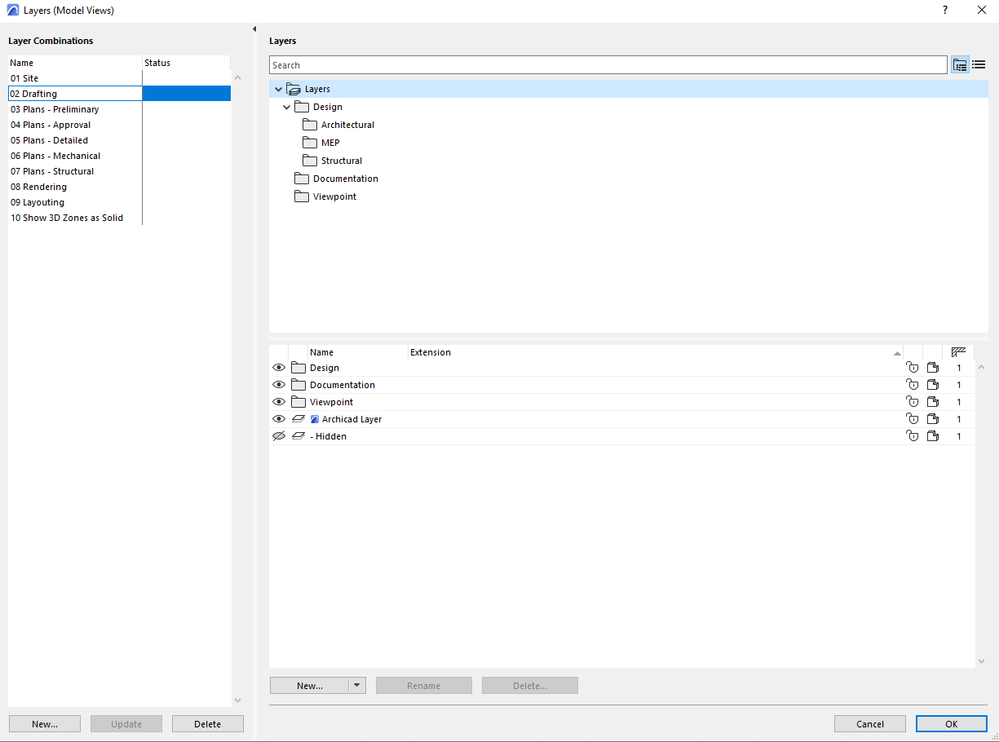The height and width of the screenshot is (742, 999).
Task: Switch layers panel to hierarchical folder view
Action: 960,64
